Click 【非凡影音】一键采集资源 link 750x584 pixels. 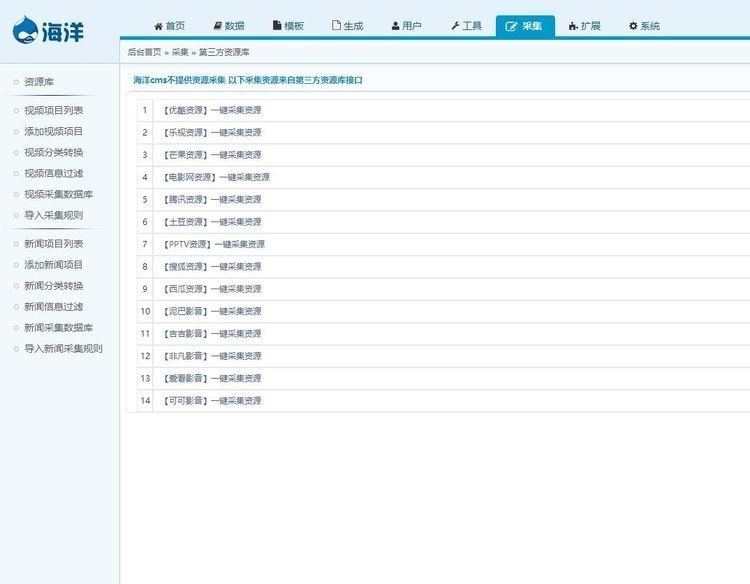(x=212, y=356)
